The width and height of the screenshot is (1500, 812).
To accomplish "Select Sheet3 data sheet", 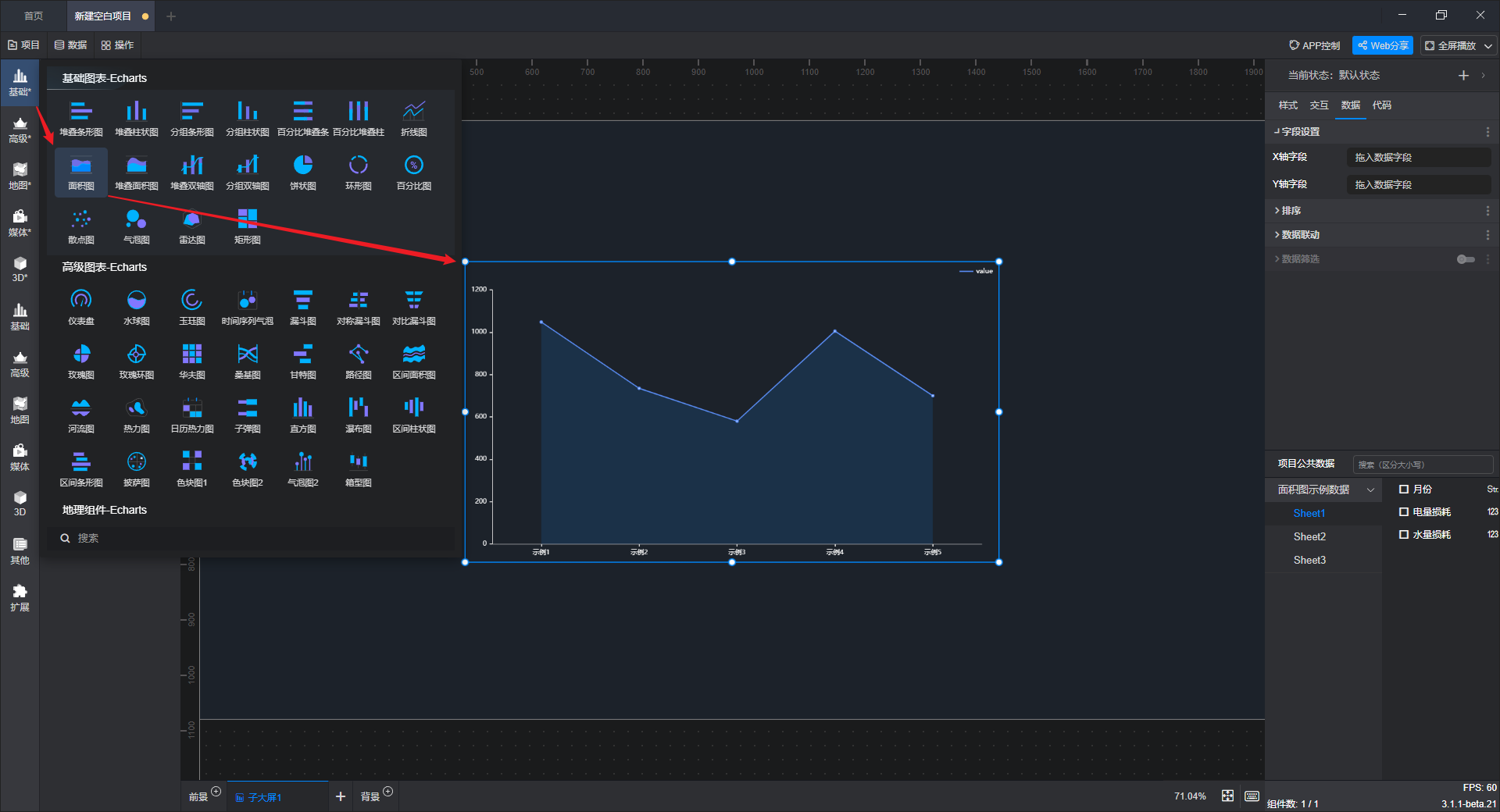I will tap(1309, 560).
